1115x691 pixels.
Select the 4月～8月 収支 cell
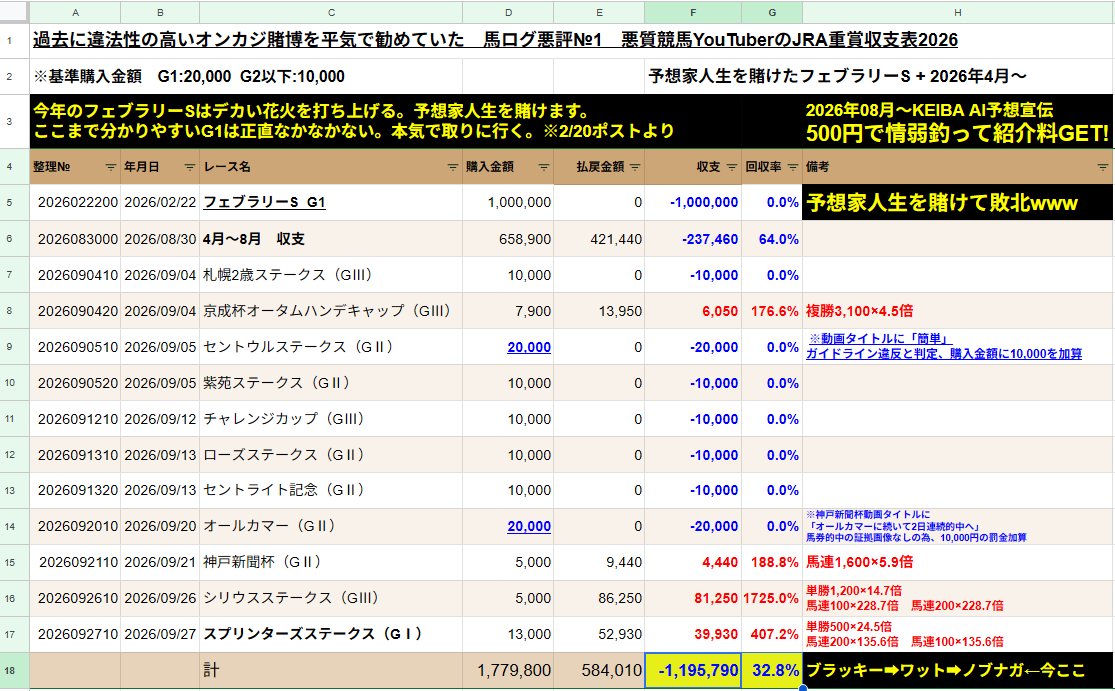(331, 239)
